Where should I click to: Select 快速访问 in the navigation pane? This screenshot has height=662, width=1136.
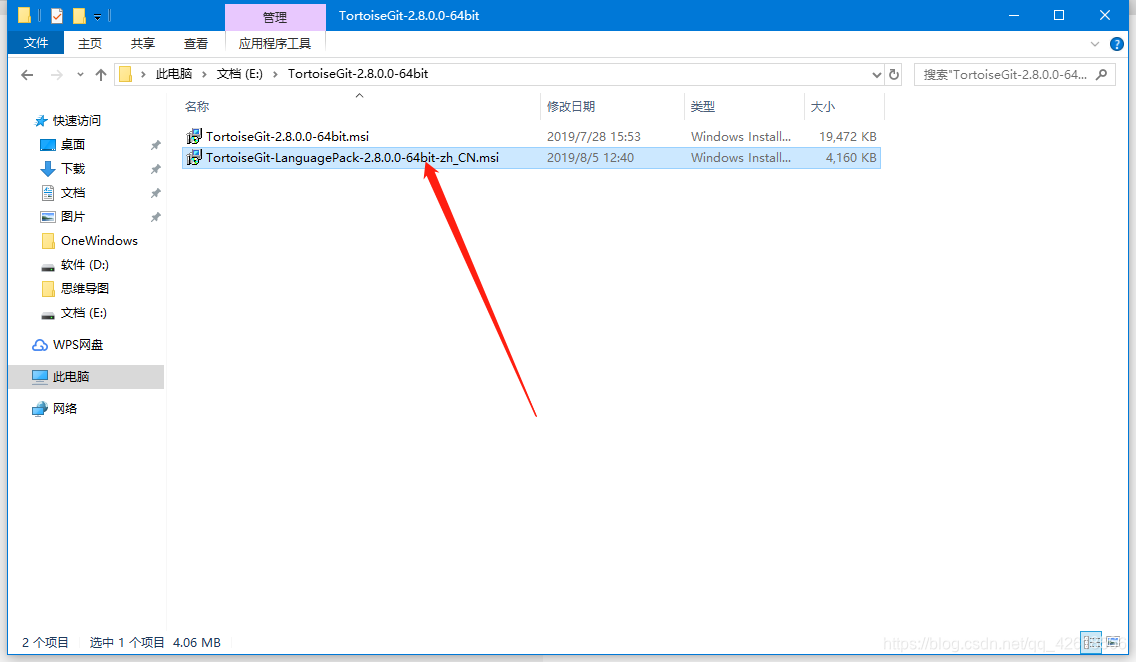76,120
